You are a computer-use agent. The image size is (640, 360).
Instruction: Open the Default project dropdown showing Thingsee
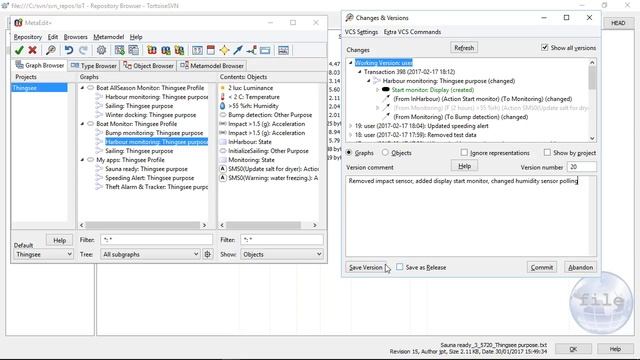[43, 254]
